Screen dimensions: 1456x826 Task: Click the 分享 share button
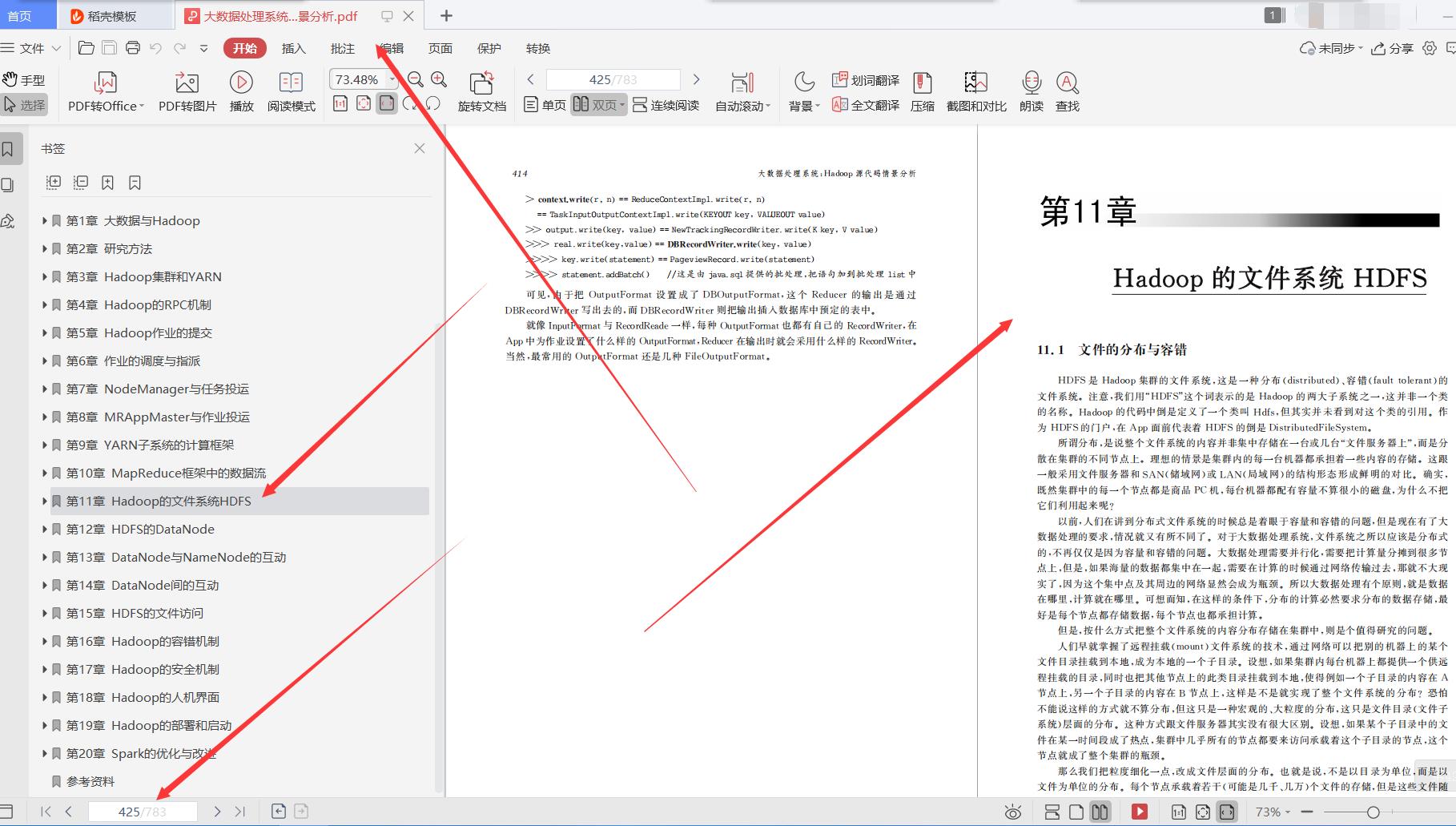tap(1392, 48)
